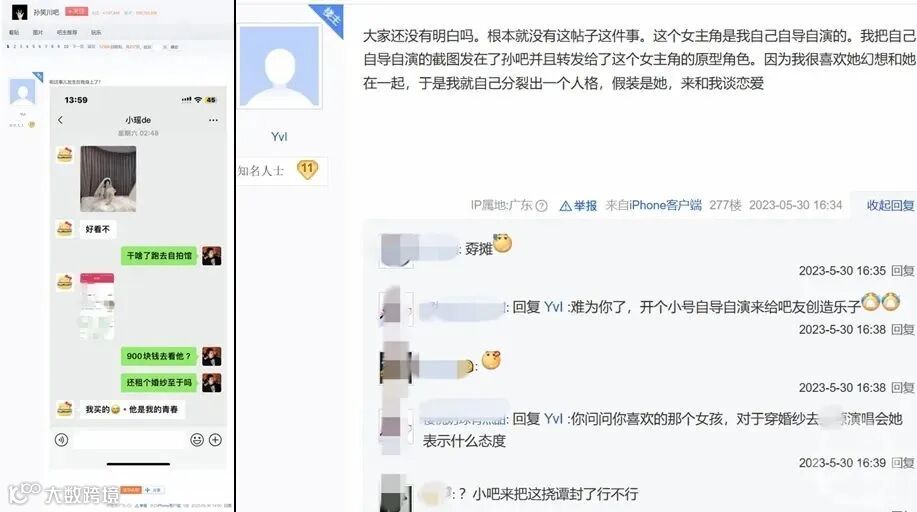Viewport: 917px width, 512px height.
Task: Tap the plus attachment icon in chat
Action: (x=215, y=439)
